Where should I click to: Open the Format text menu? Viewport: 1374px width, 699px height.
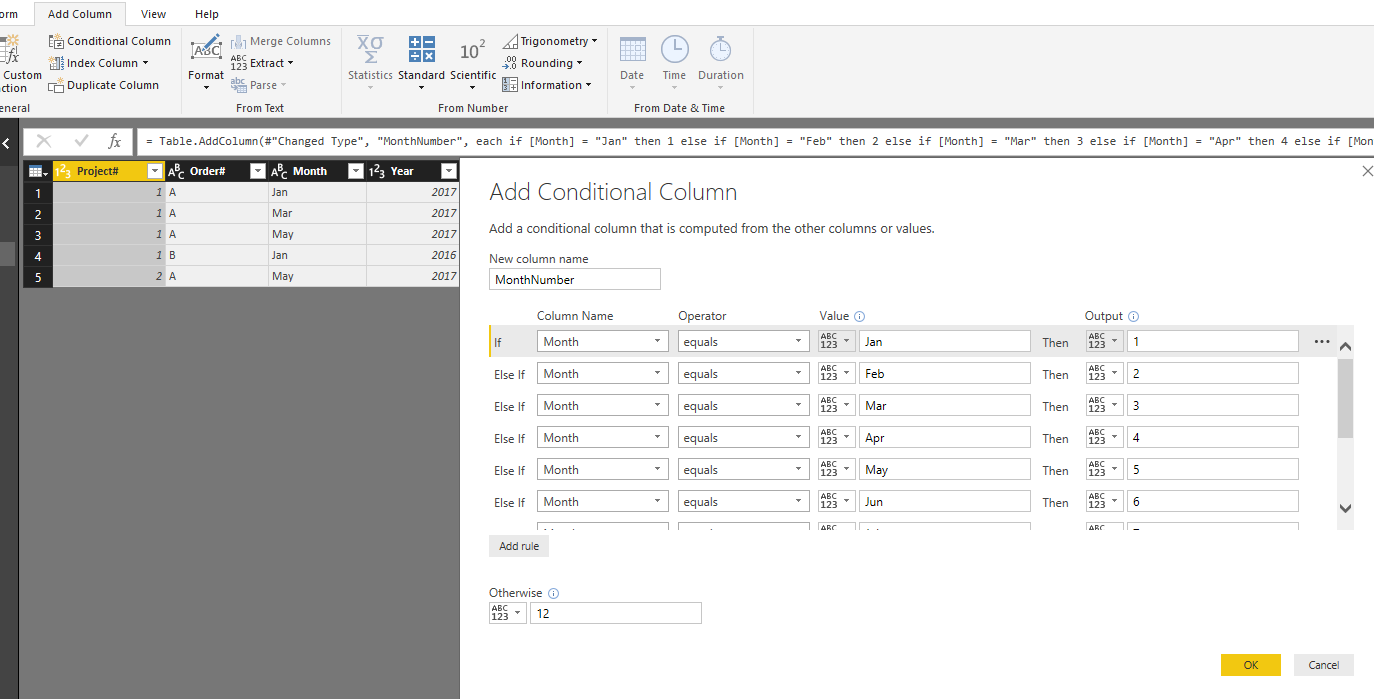(x=206, y=63)
